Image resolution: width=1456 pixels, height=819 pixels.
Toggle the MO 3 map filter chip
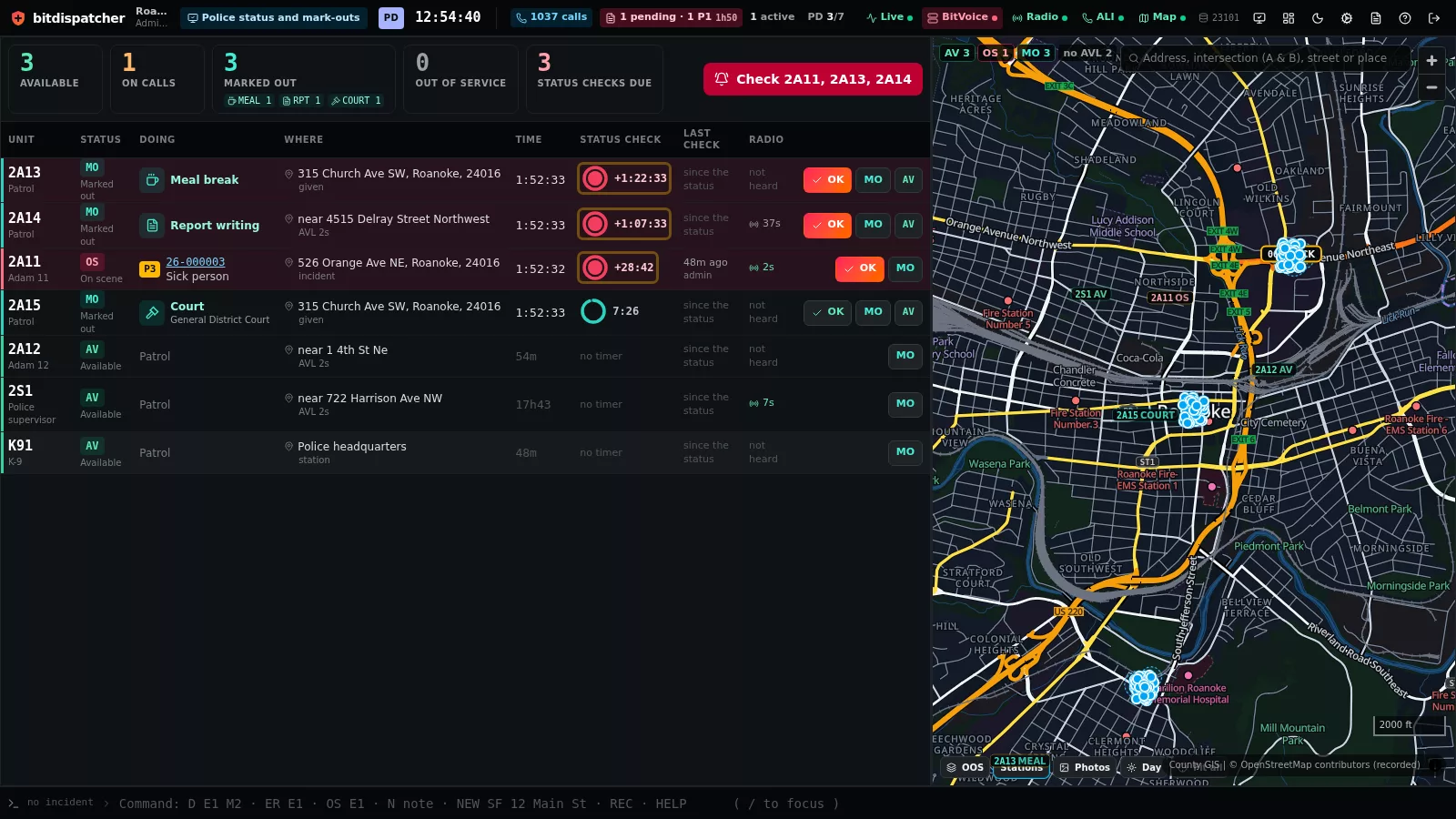pos(1036,53)
